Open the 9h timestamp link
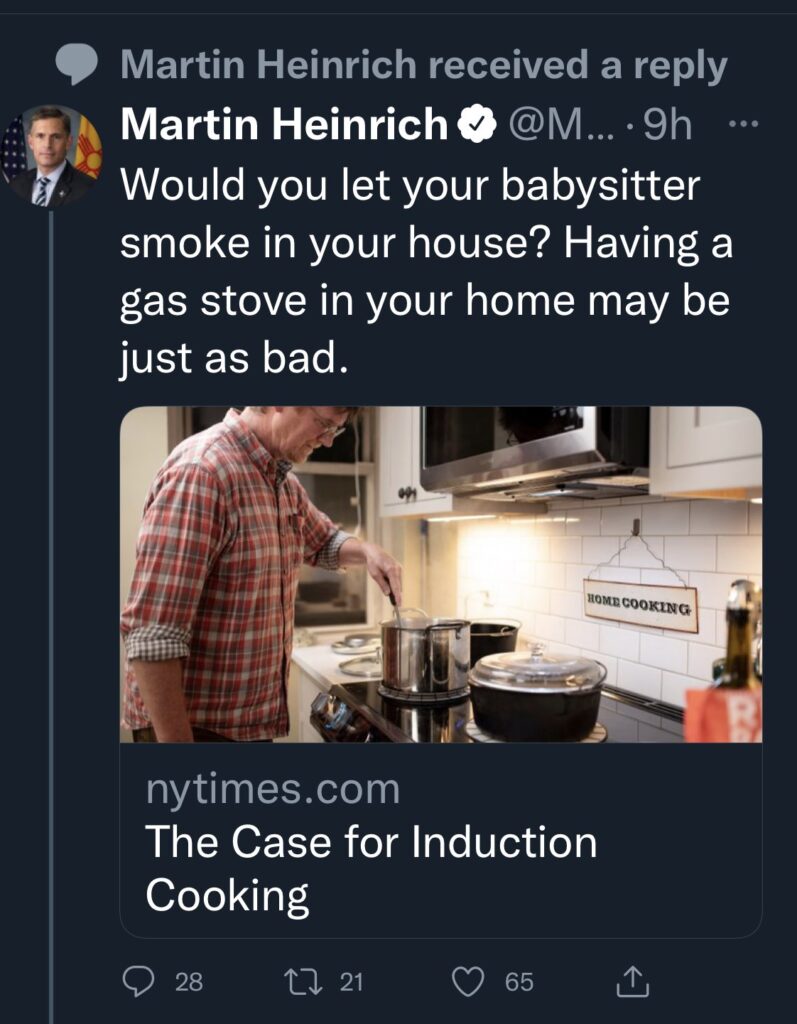 [x=668, y=126]
